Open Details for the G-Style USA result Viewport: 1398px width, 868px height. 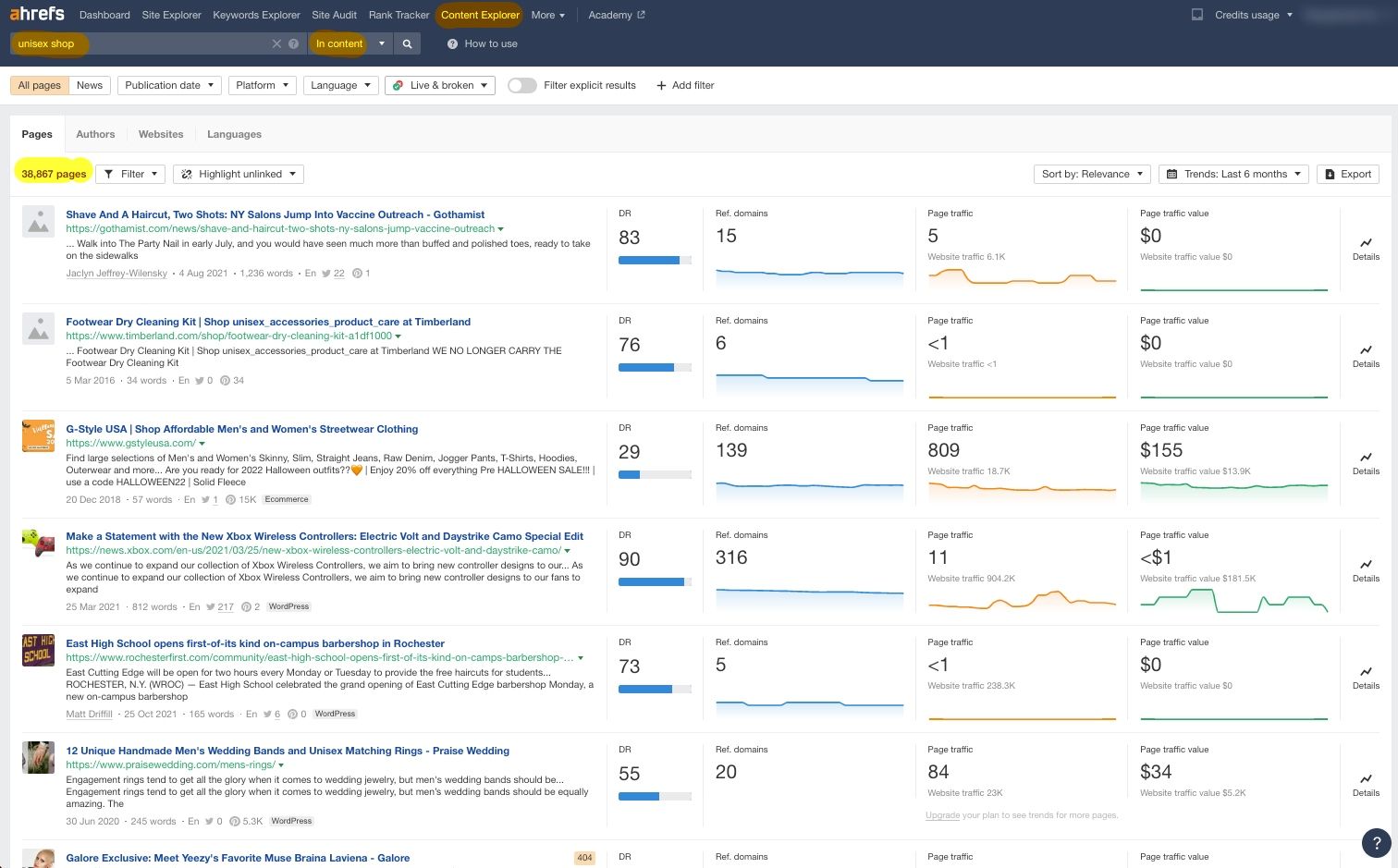pyautogui.click(x=1366, y=463)
